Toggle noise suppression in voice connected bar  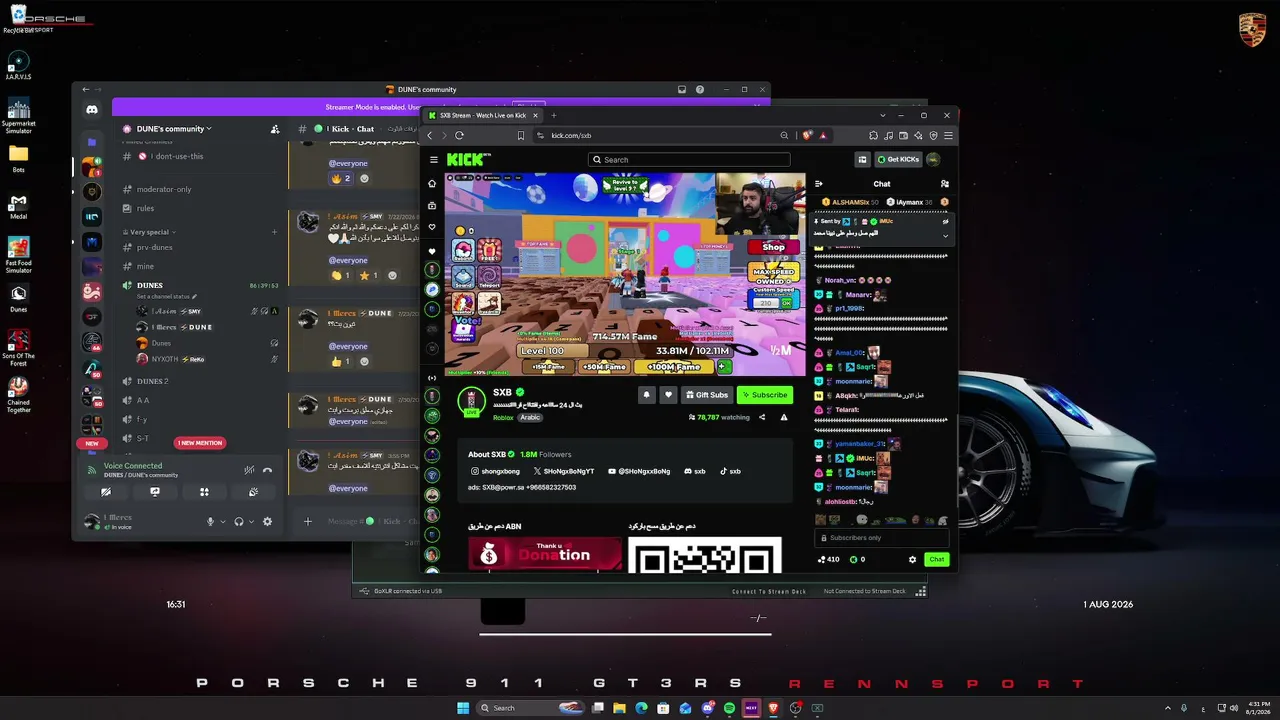(x=249, y=470)
